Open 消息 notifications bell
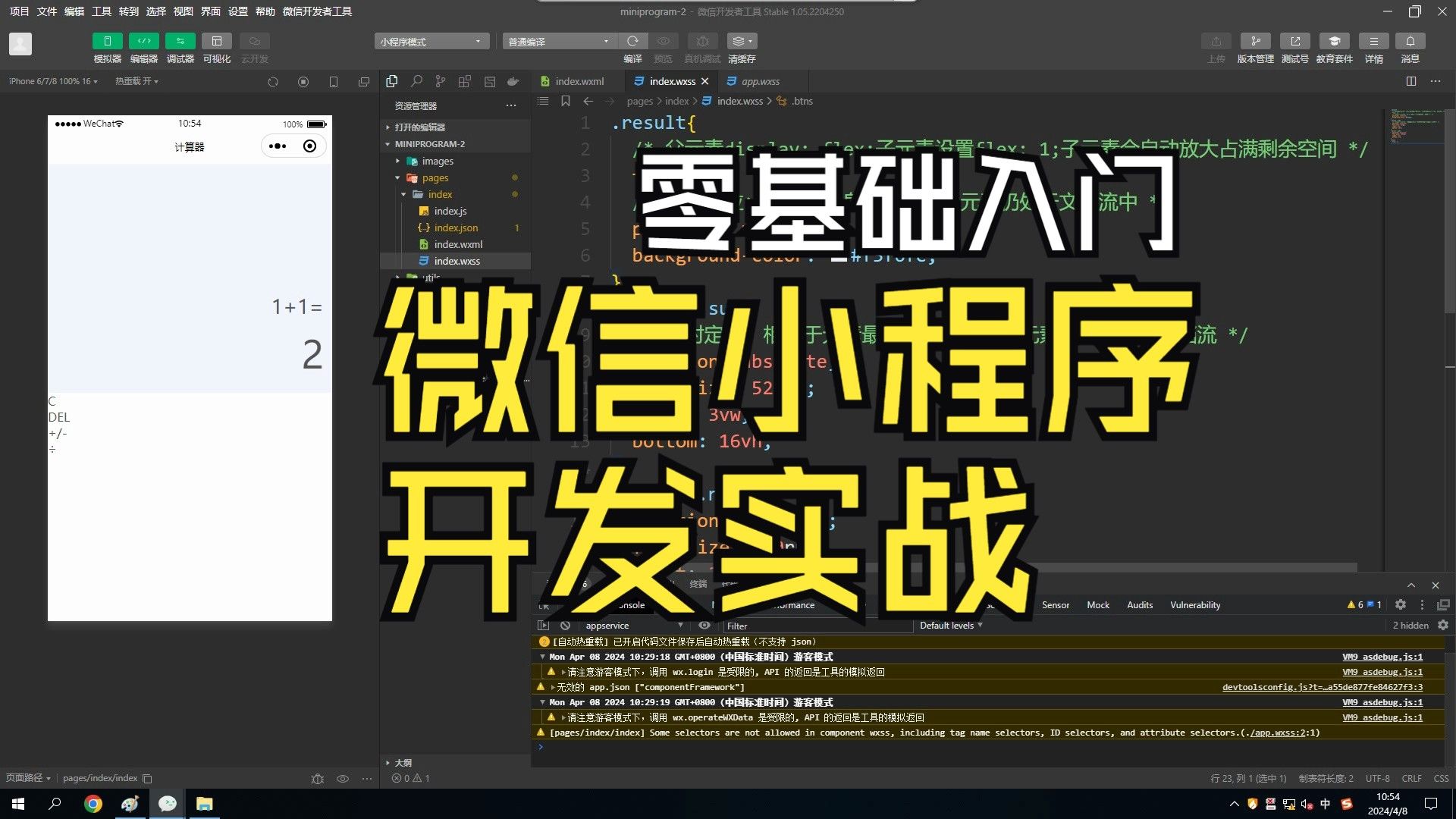 pyautogui.click(x=1410, y=41)
